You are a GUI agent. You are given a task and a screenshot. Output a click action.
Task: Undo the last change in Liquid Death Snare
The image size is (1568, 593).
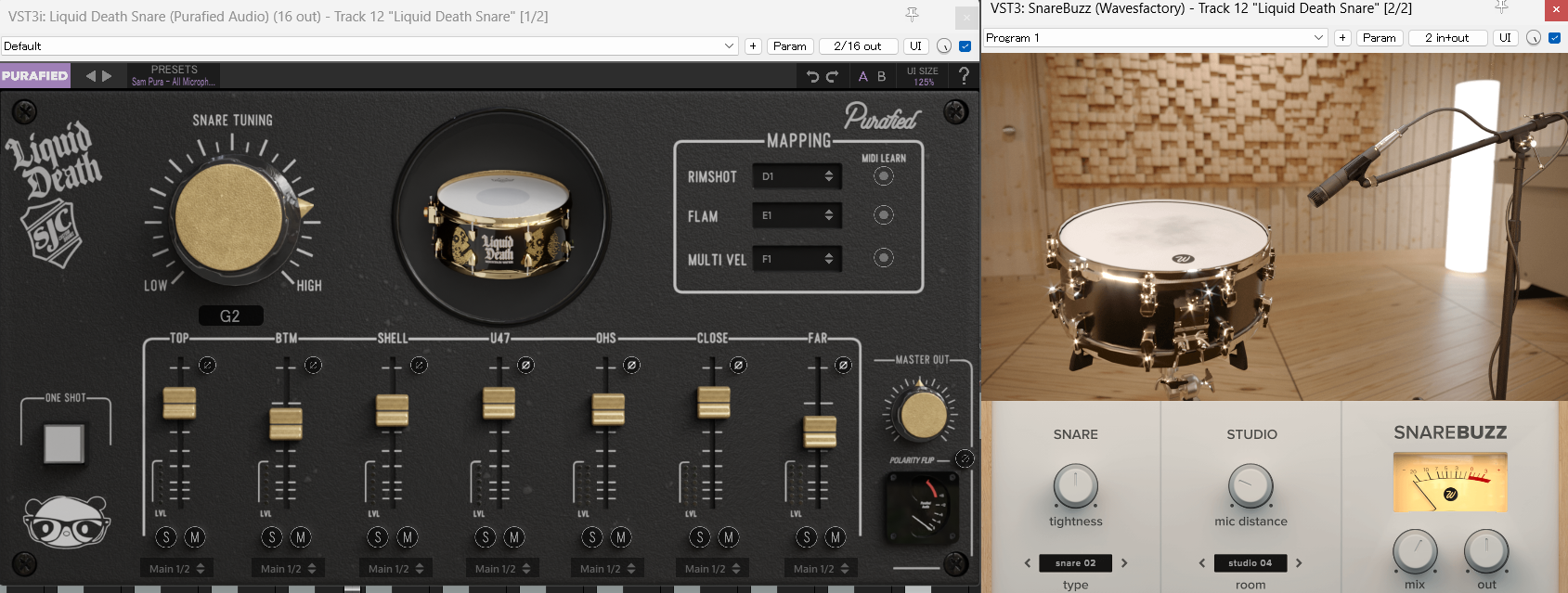(x=813, y=76)
